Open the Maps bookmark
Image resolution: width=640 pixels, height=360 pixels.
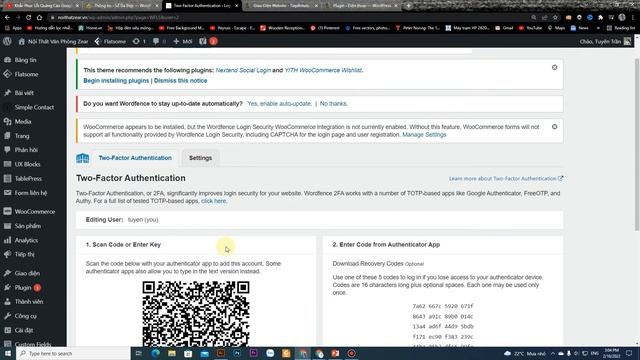point(557,28)
